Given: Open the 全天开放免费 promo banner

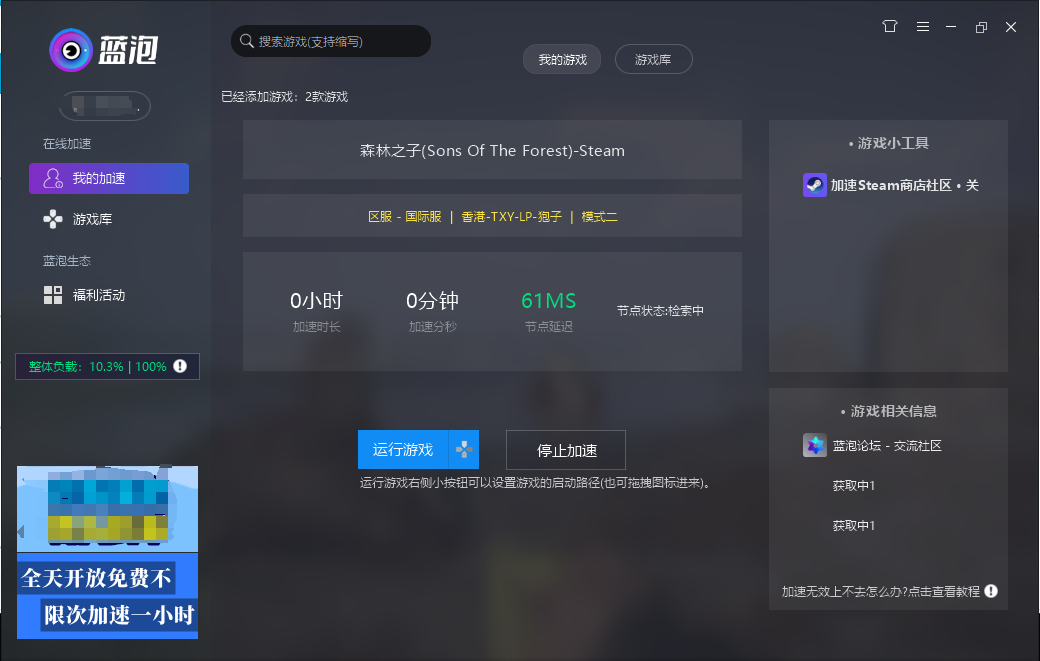Looking at the screenshot, I should coord(107,552).
